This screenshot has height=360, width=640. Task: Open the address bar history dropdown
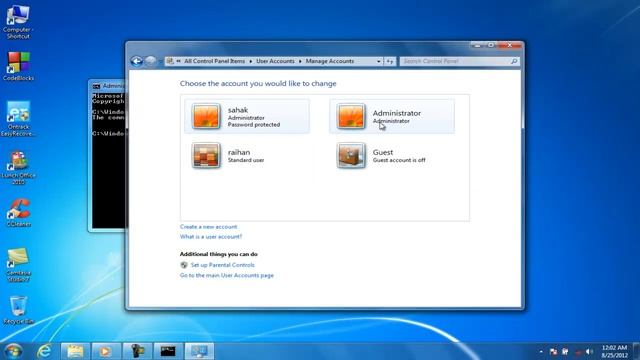[378, 61]
